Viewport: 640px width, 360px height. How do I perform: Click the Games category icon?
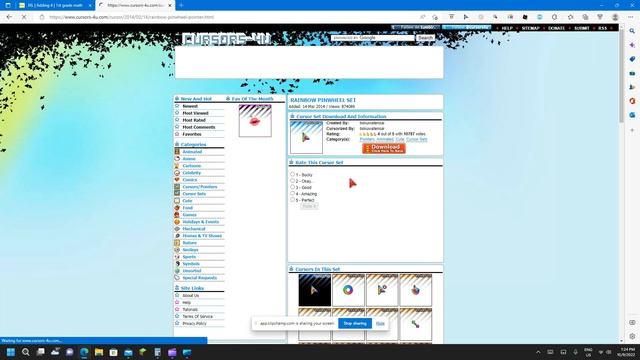(177, 215)
